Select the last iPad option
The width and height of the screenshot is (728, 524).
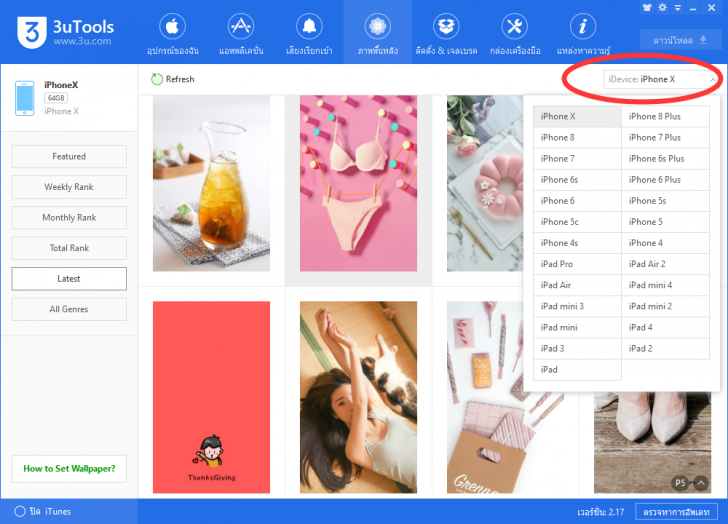click(x=577, y=369)
